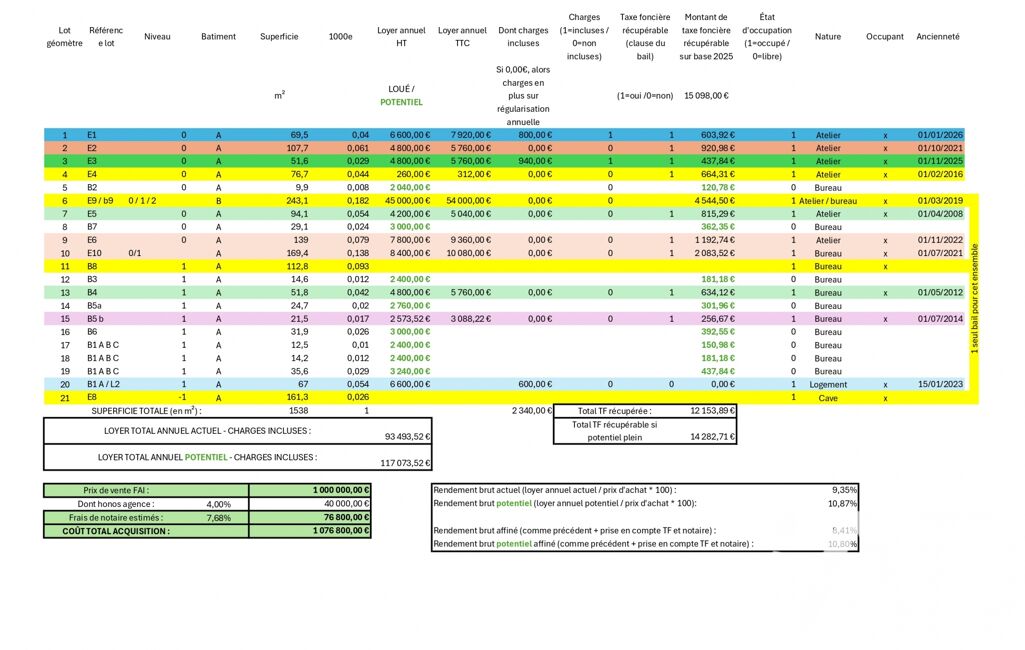
Task: Click the "Ancienneté" column header
Action: [937, 37]
